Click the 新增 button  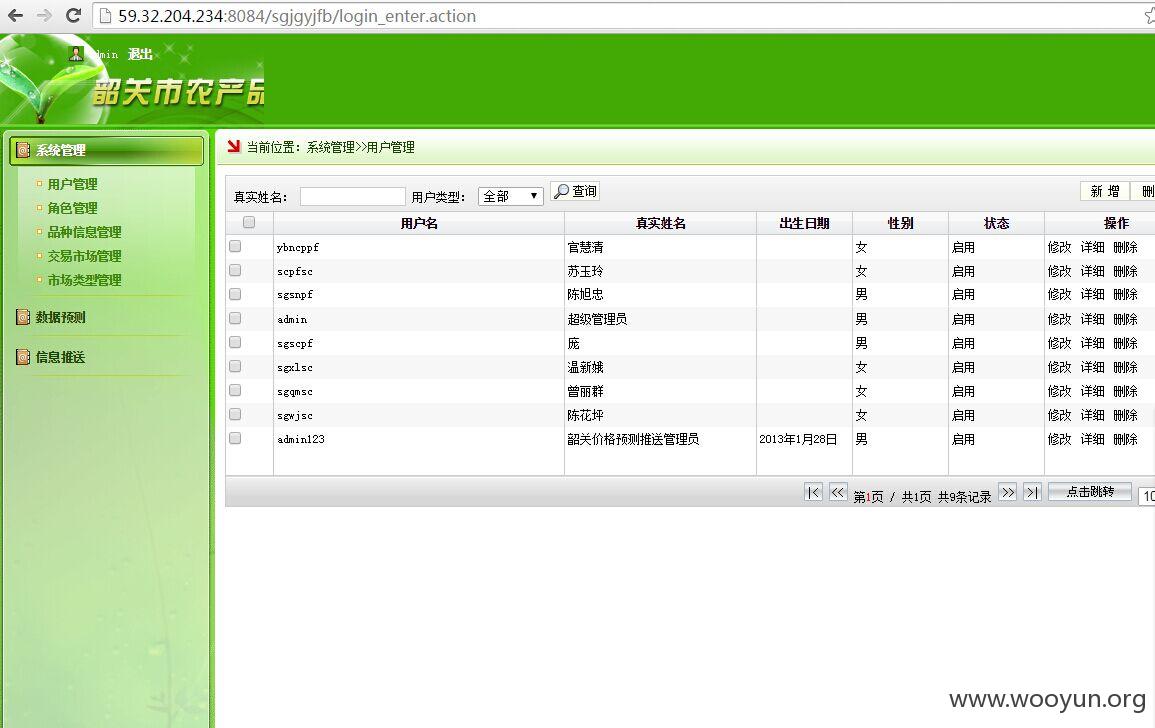tap(1105, 192)
